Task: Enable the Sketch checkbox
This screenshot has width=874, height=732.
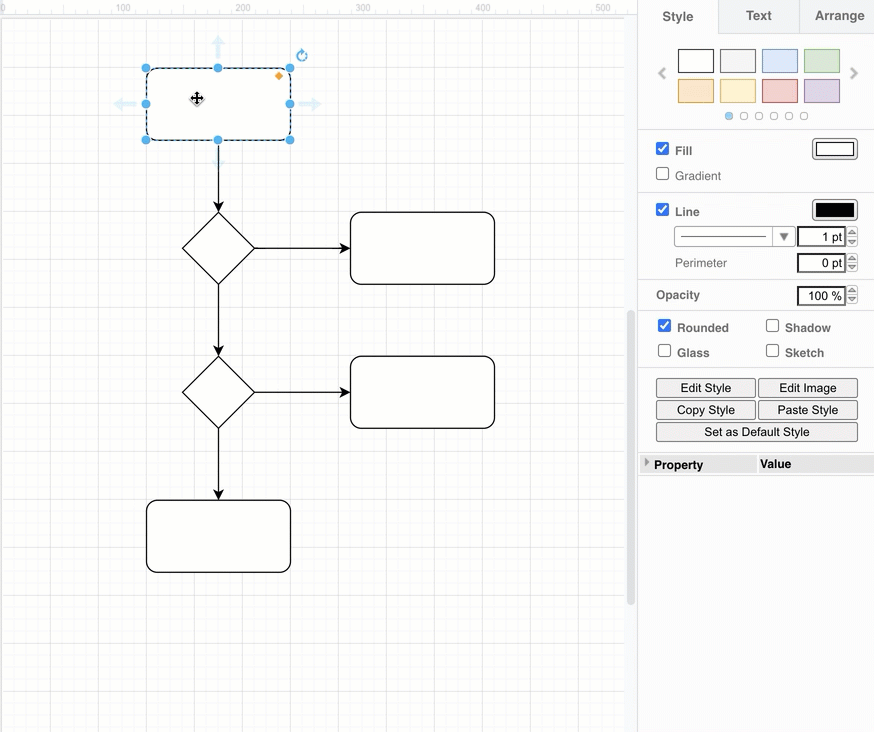Action: click(x=772, y=352)
